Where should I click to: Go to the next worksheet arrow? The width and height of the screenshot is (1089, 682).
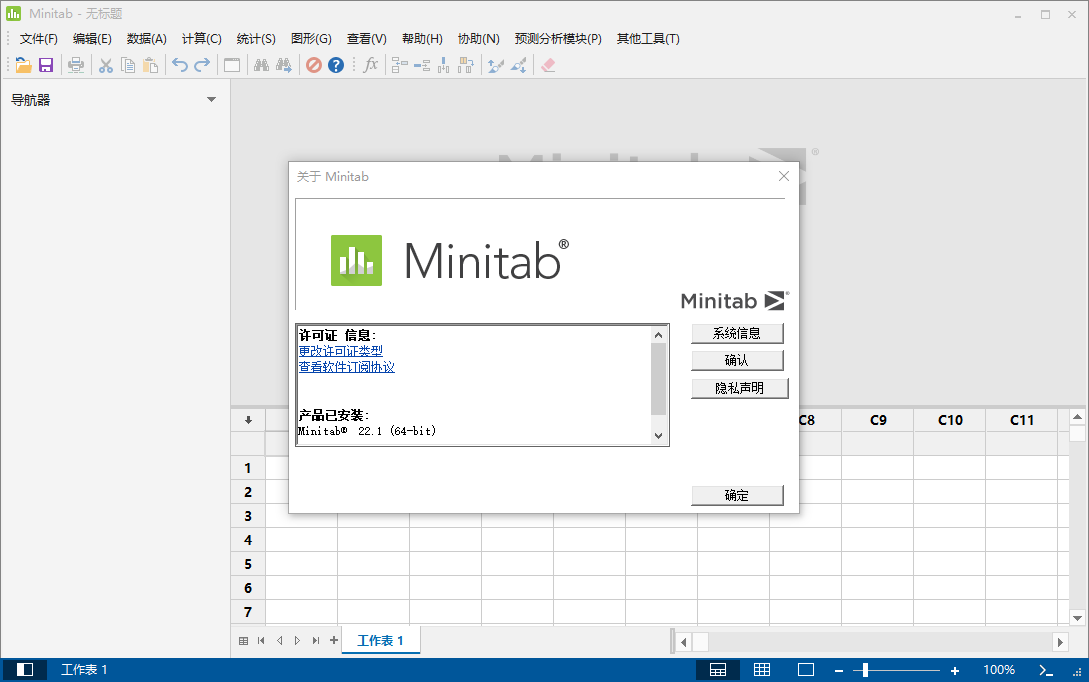(x=297, y=641)
